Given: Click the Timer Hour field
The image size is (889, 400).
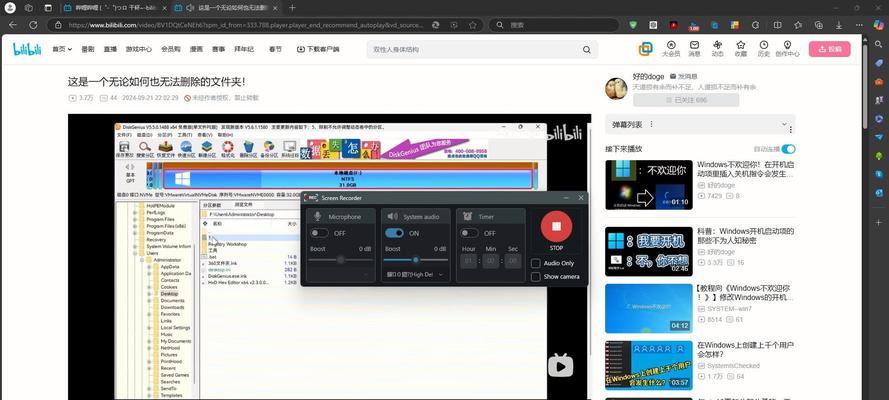Looking at the screenshot, I should tap(469, 261).
